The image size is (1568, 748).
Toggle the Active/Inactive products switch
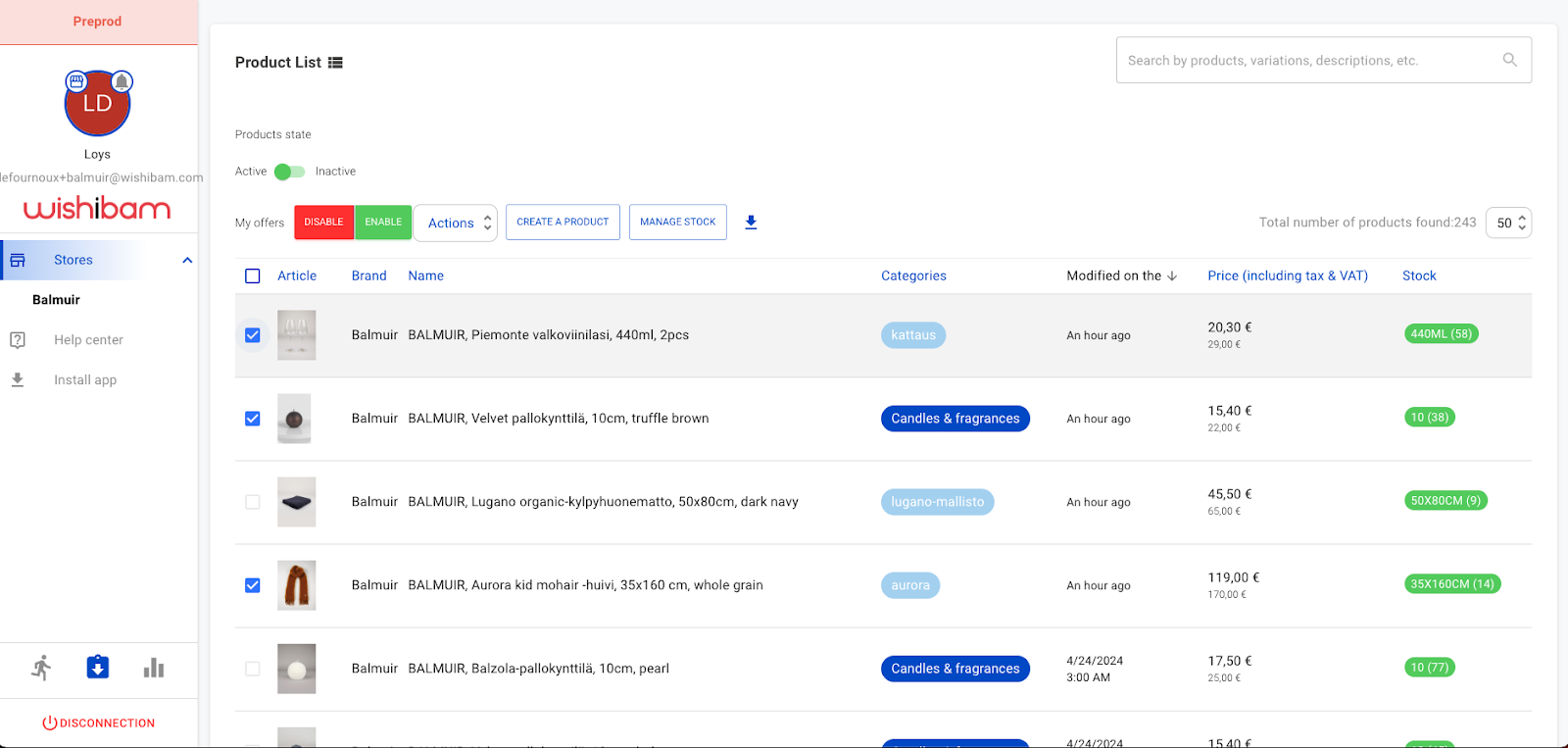pos(289,172)
